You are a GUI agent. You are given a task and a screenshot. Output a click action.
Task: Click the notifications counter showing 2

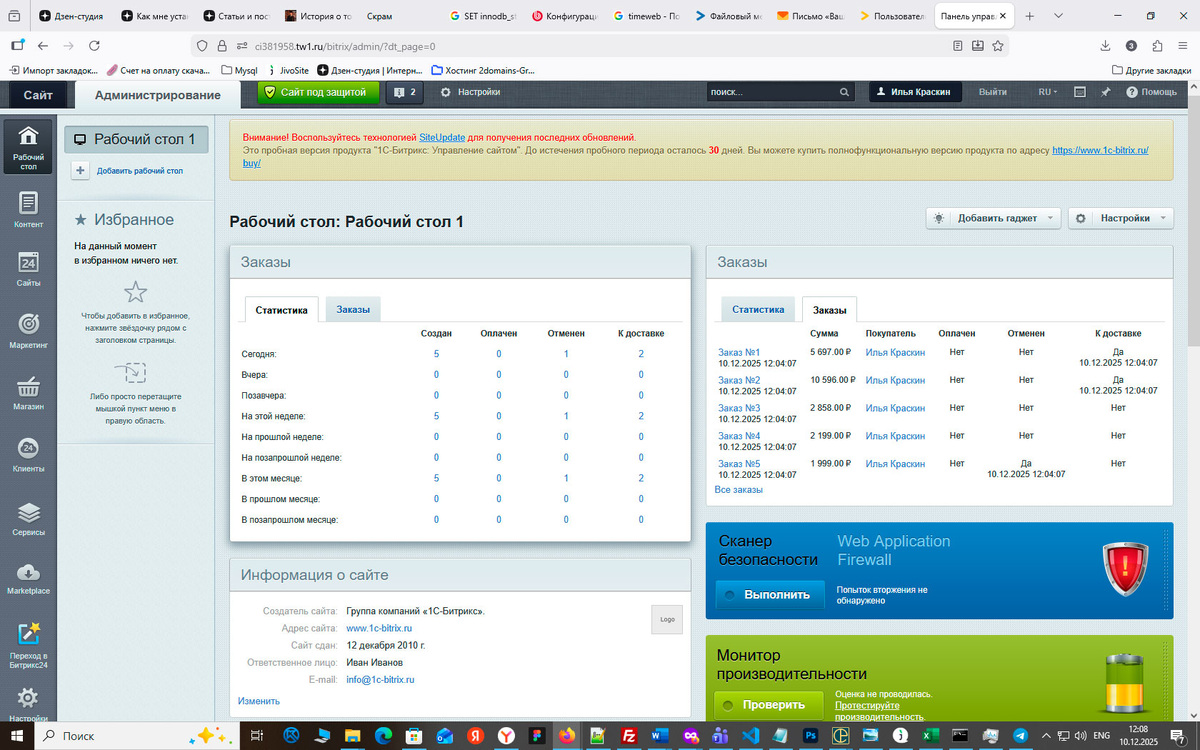[x=405, y=92]
